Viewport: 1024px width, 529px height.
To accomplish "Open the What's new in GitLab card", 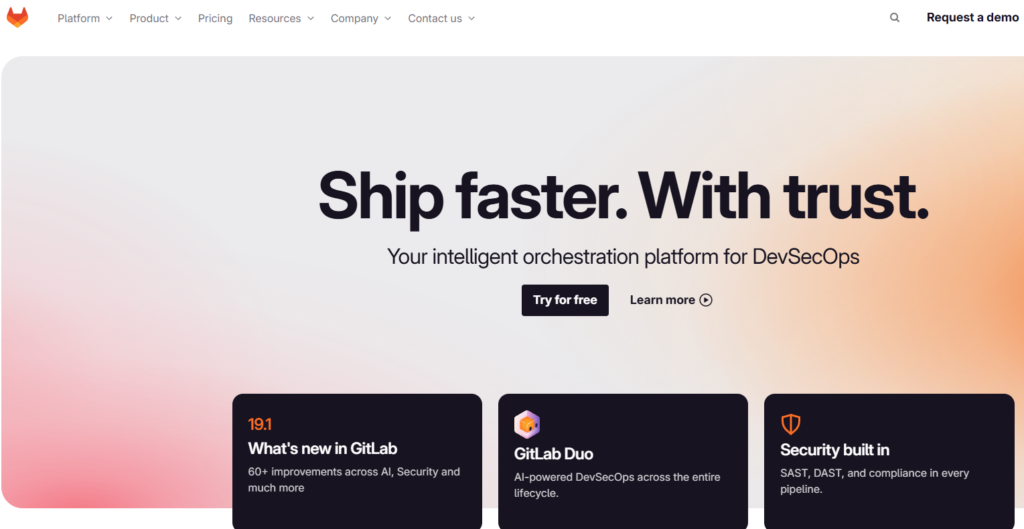I will [x=357, y=461].
